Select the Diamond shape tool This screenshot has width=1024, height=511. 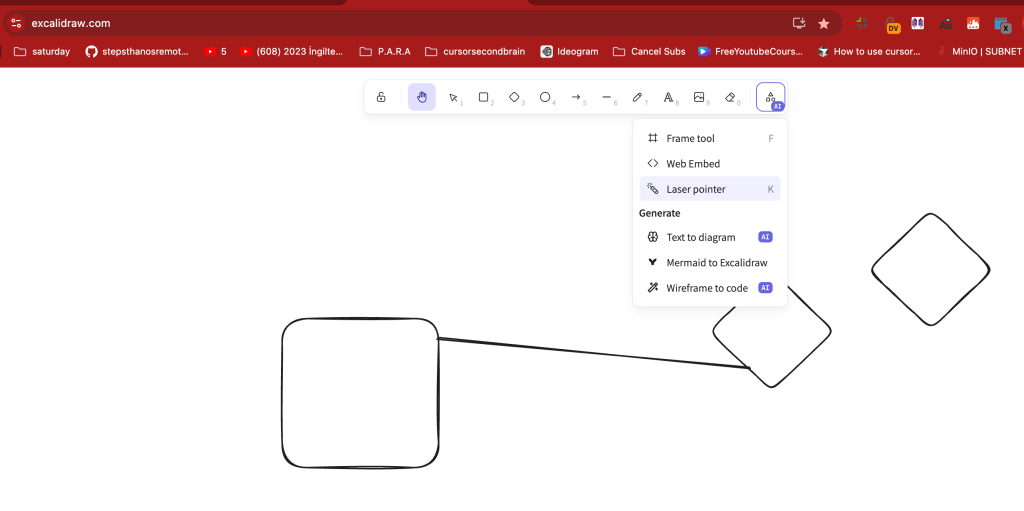[x=514, y=97]
